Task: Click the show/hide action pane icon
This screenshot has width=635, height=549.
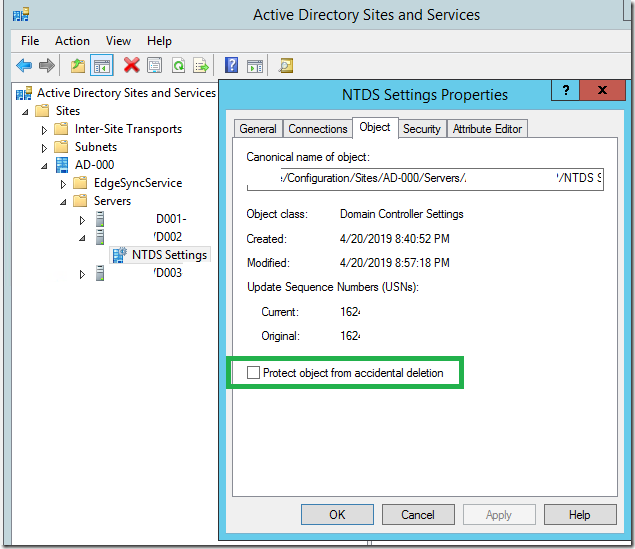Action: pyautogui.click(x=255, y=66)
